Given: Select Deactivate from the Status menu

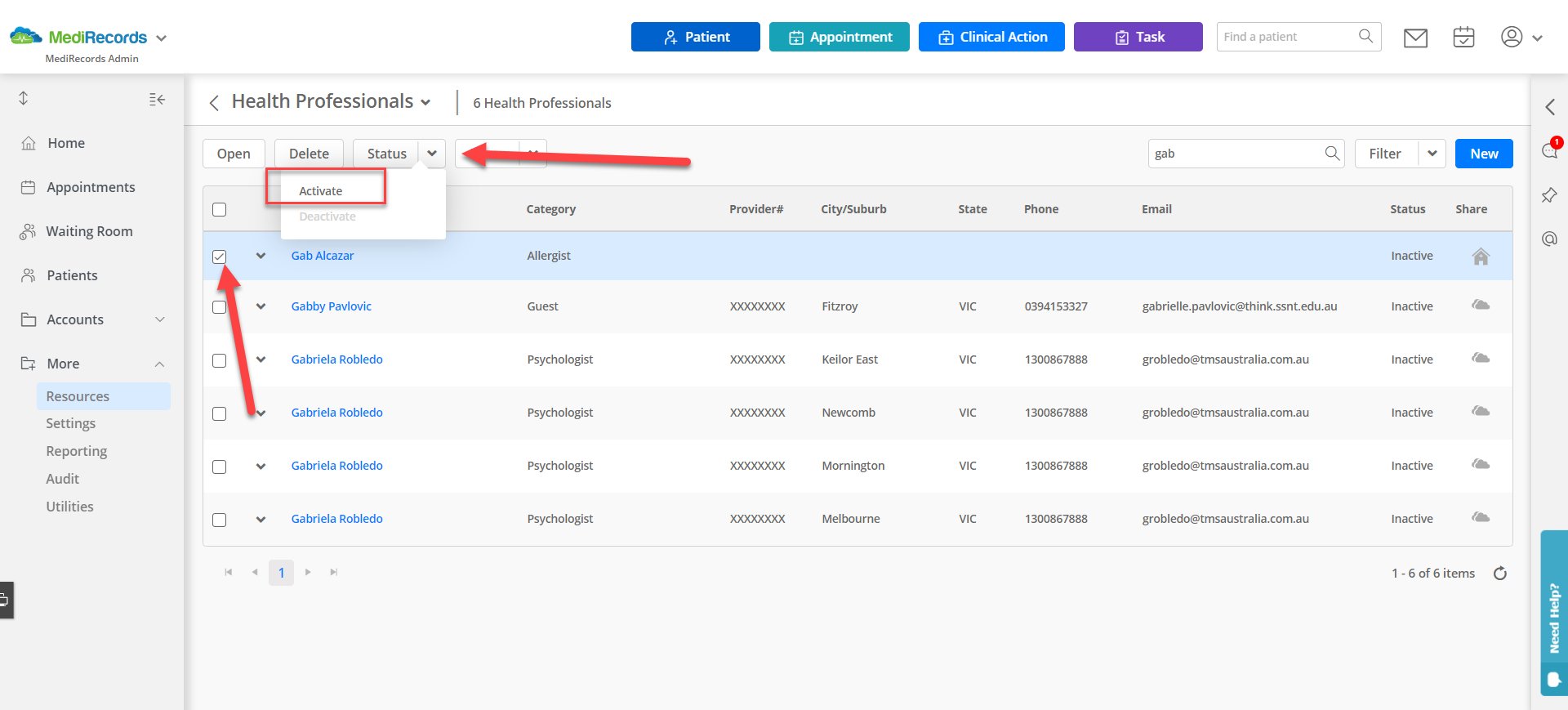Looking at the screenshot, I should (x=327, y=217).
